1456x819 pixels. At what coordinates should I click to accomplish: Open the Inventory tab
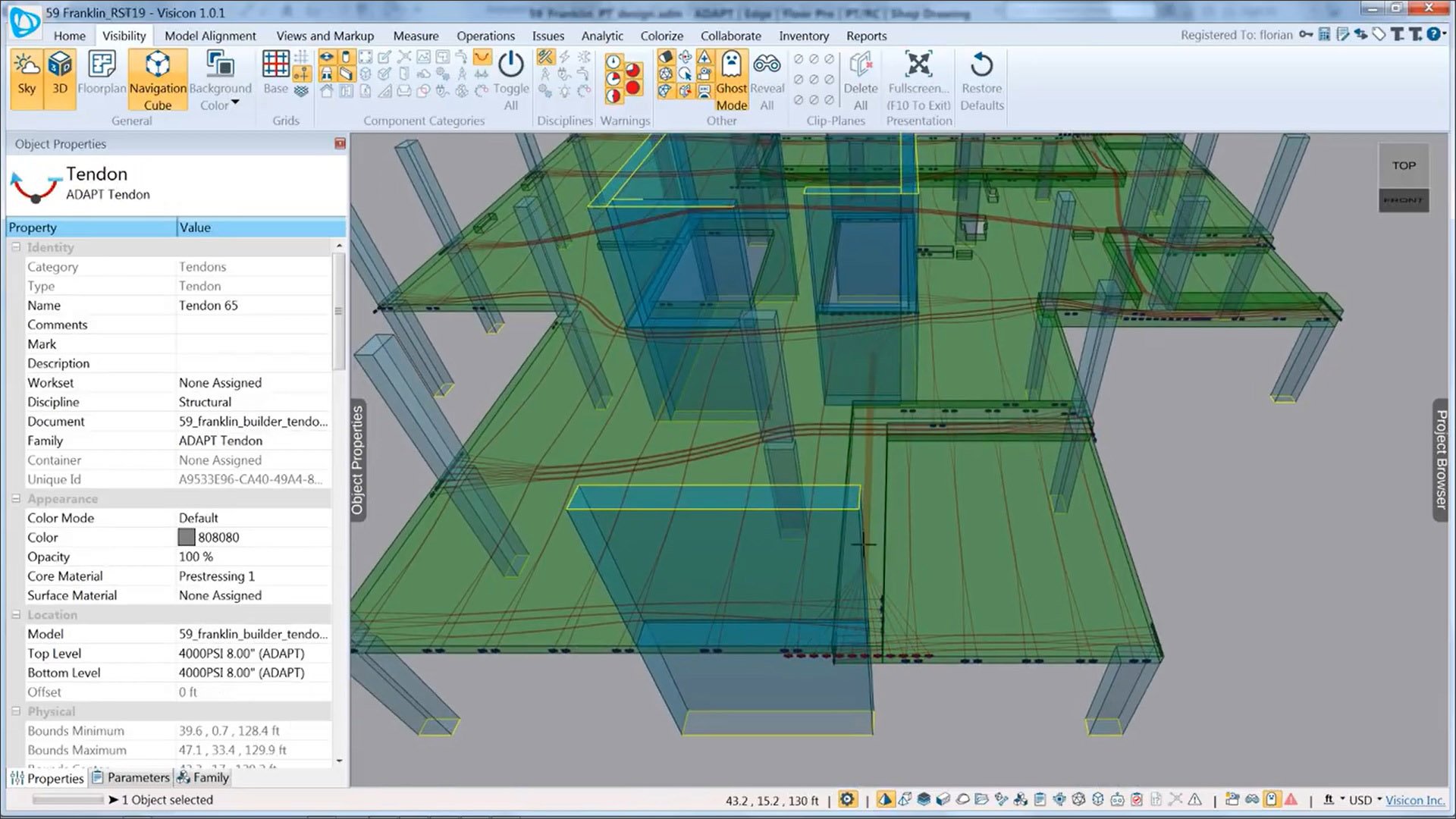tap(804, 36)
